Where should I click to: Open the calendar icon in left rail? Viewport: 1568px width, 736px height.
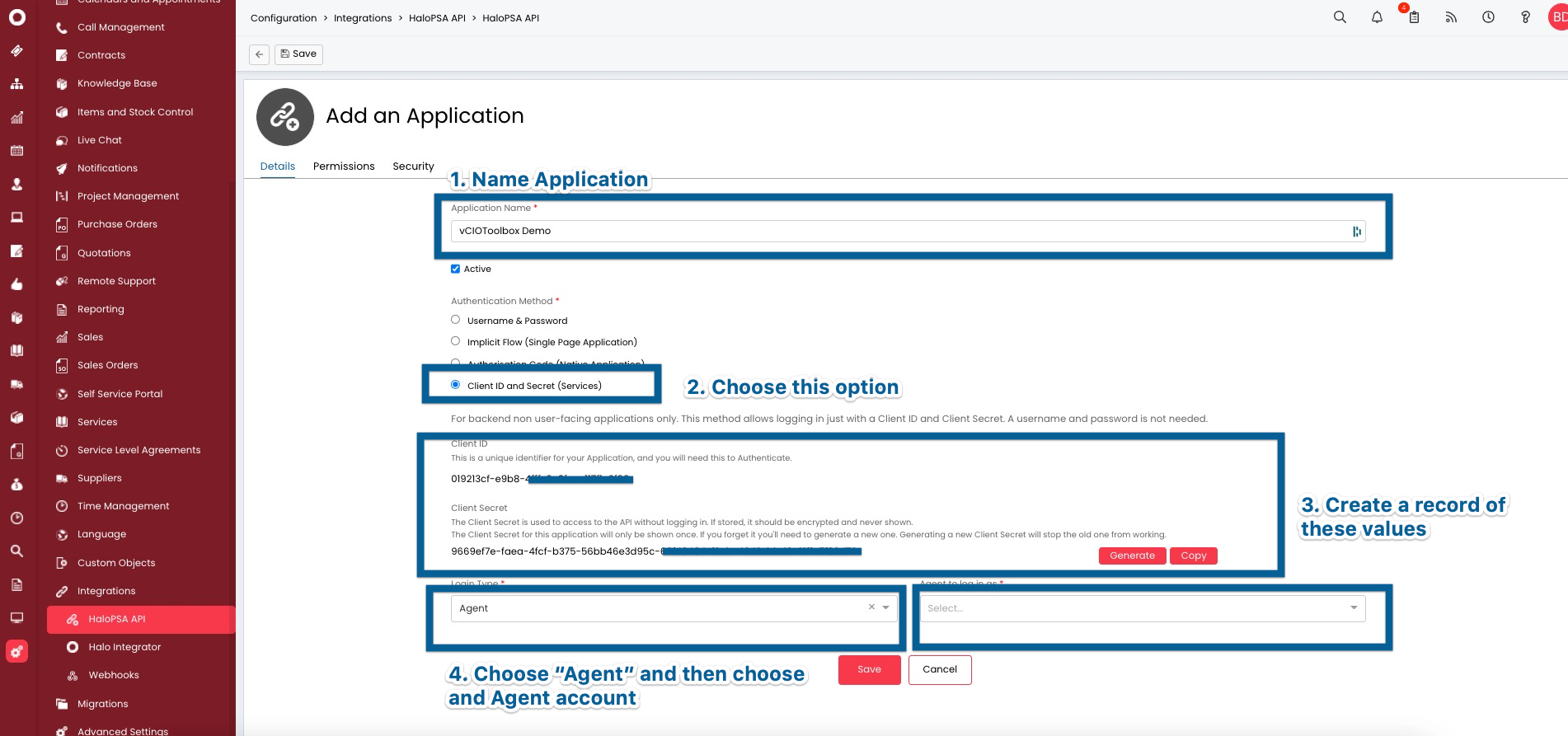click(16, 151)
